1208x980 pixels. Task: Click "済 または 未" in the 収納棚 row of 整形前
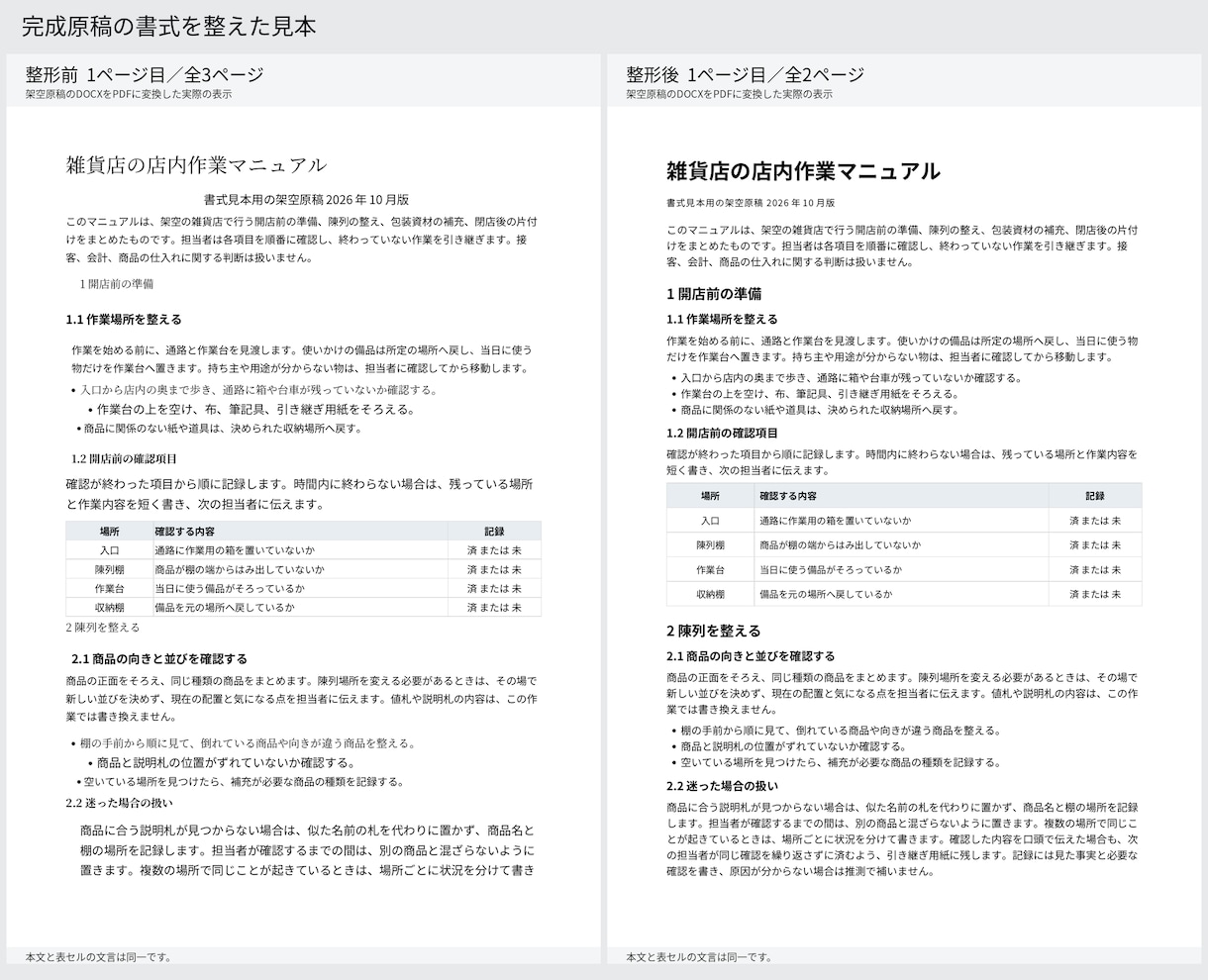pos(494,607)
